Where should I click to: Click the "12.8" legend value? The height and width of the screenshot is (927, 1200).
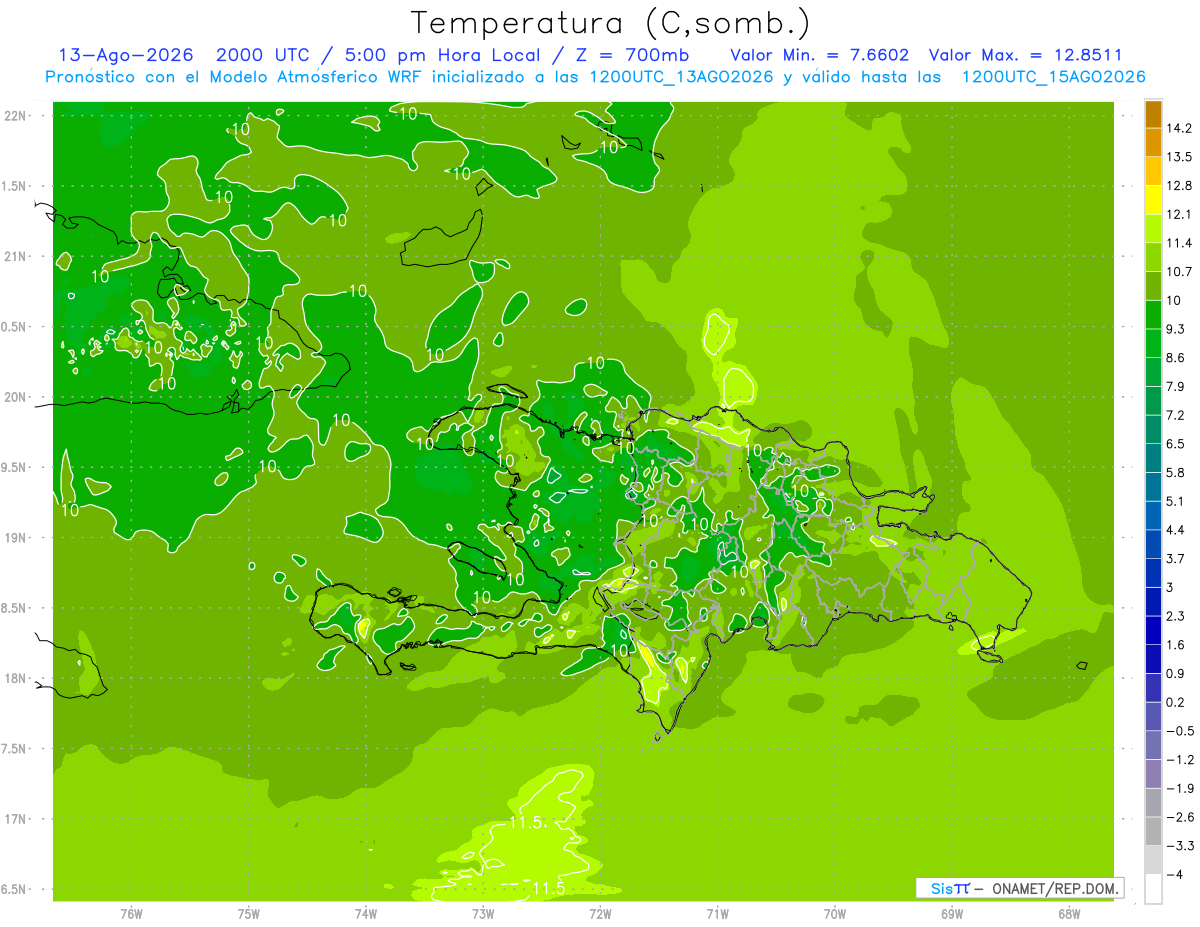1181,186
